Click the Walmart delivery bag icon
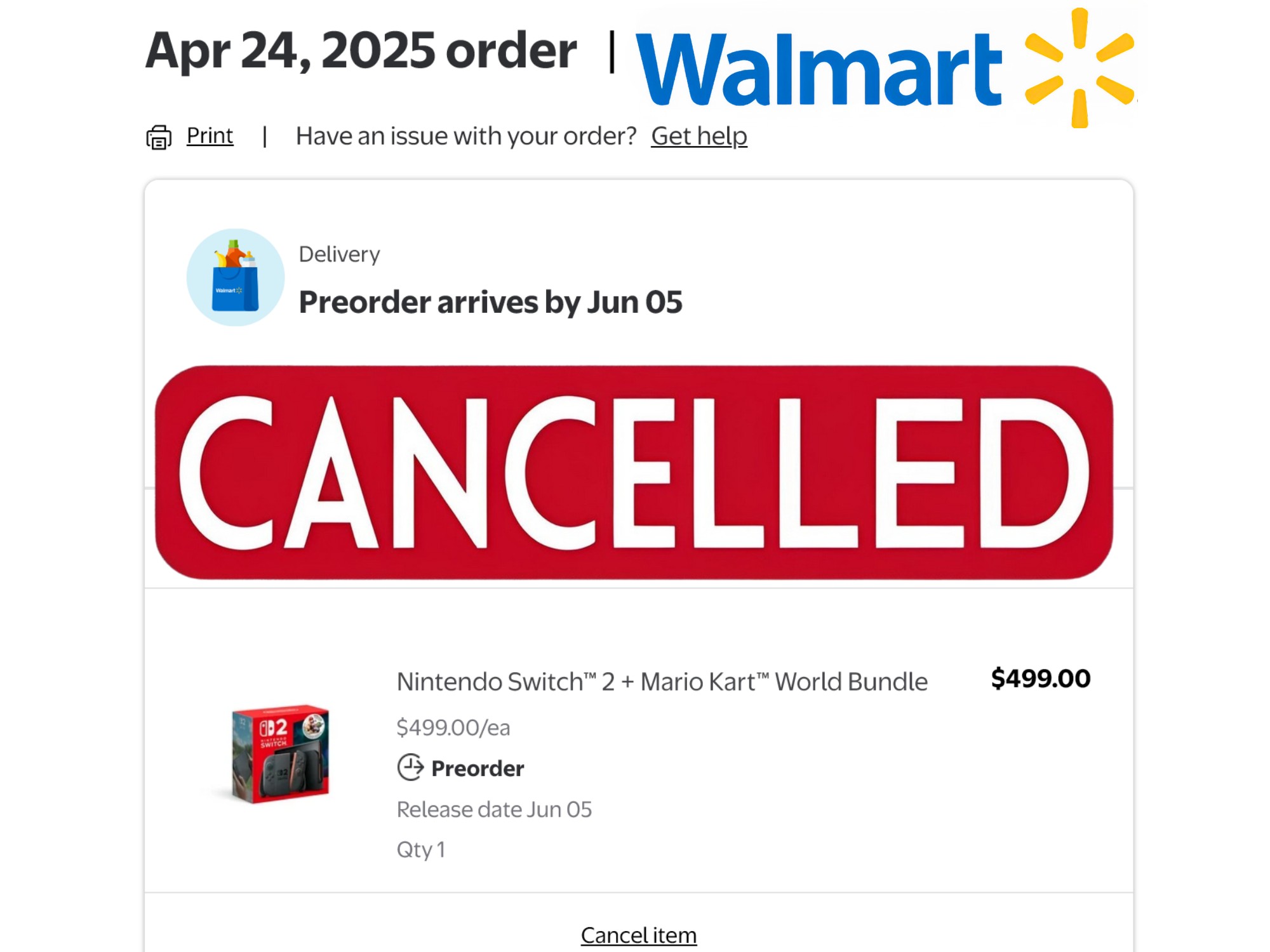1270x952 pixels. click(236, 277)
